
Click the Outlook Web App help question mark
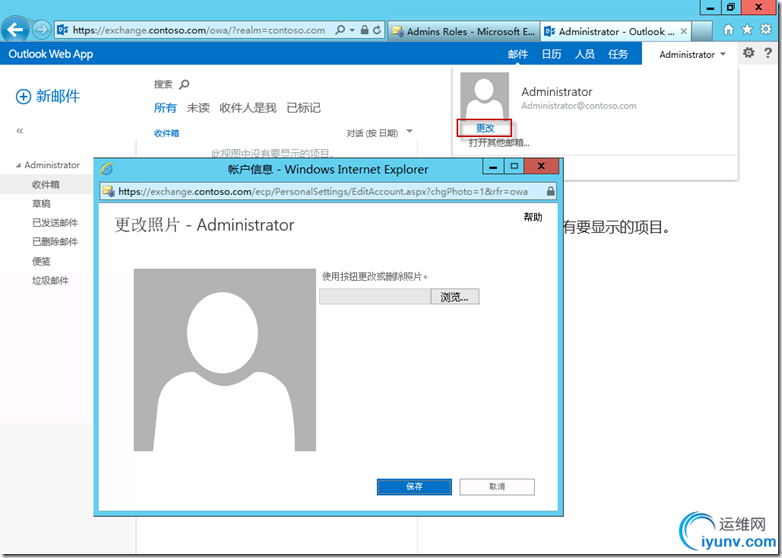click(x=768, y=52)
